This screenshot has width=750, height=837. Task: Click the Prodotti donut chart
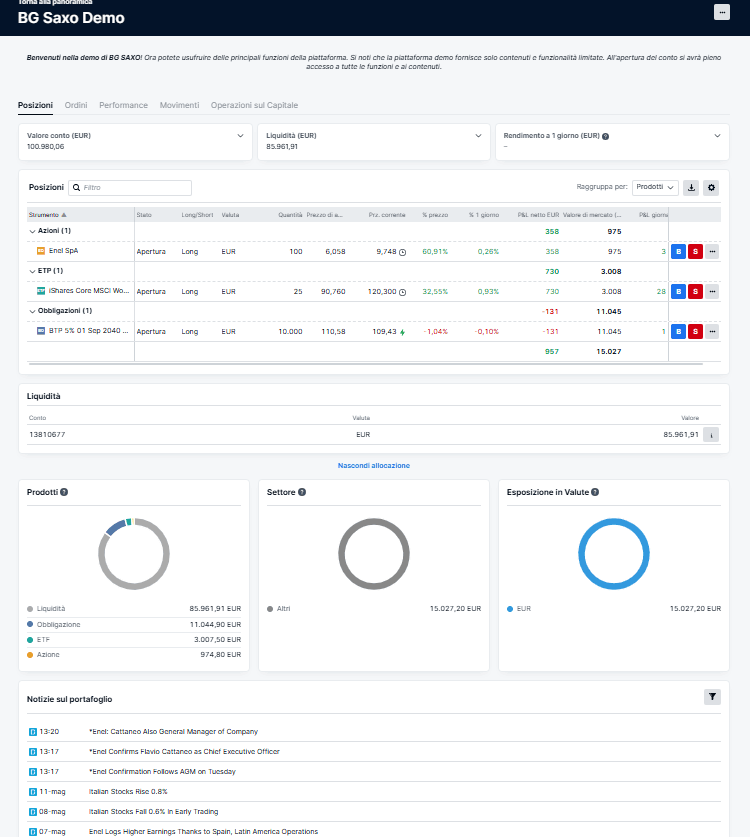click(x=134, y=554)
